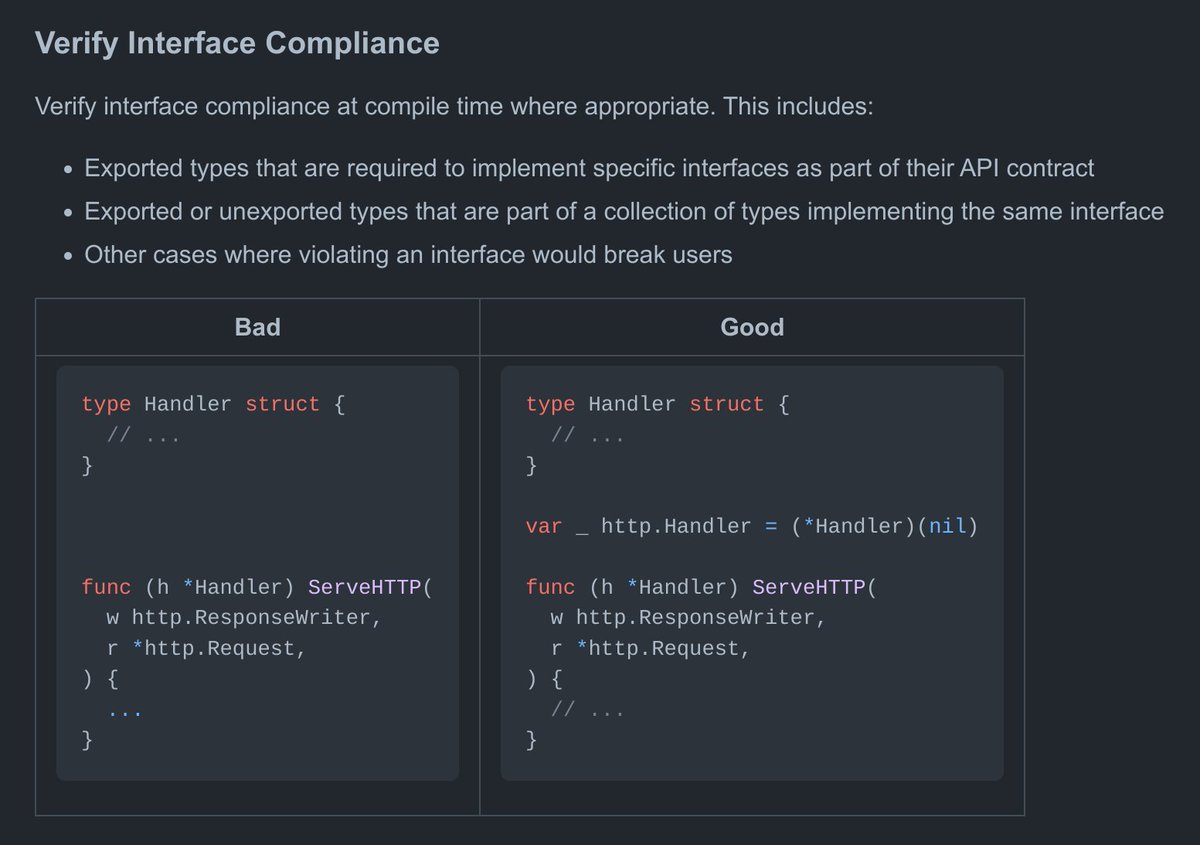Click the 'Bad' column header
The width and height of the screenshot is (1200, 845).
pyautogui.click(x=257, y=327)
